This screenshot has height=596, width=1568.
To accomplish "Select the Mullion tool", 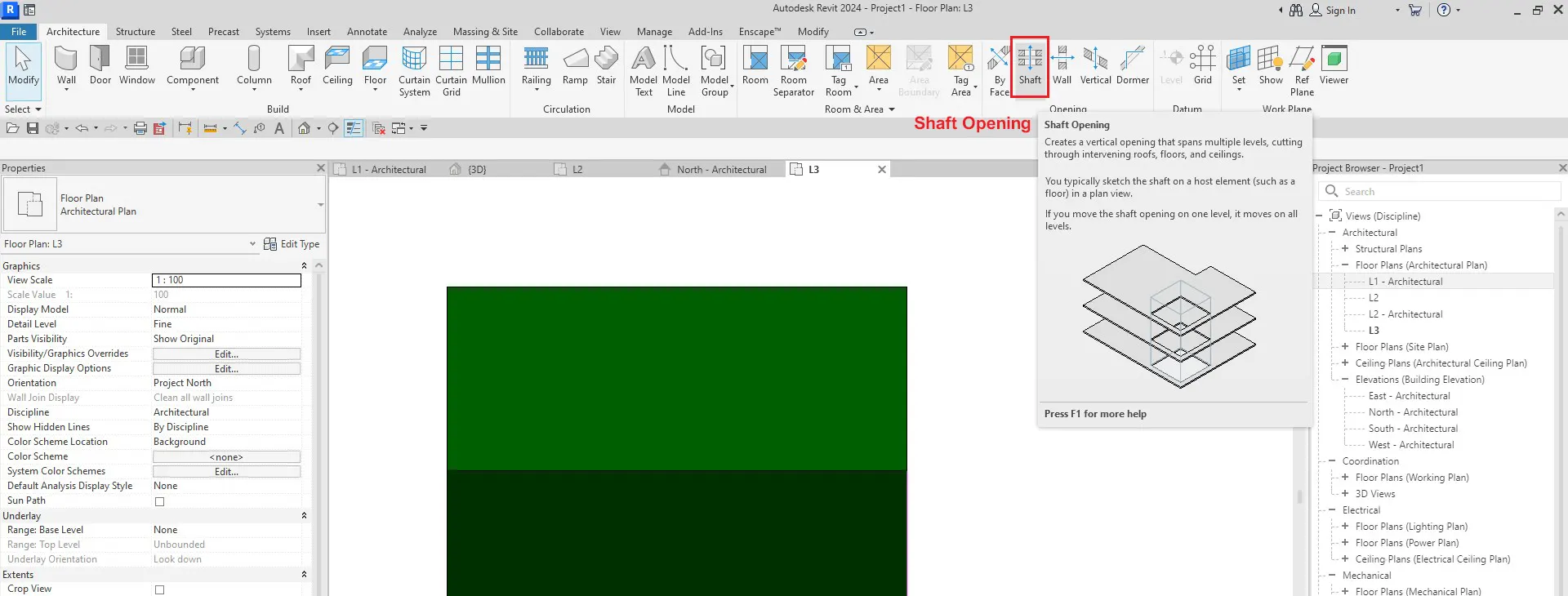I will [x=488, y=65].
